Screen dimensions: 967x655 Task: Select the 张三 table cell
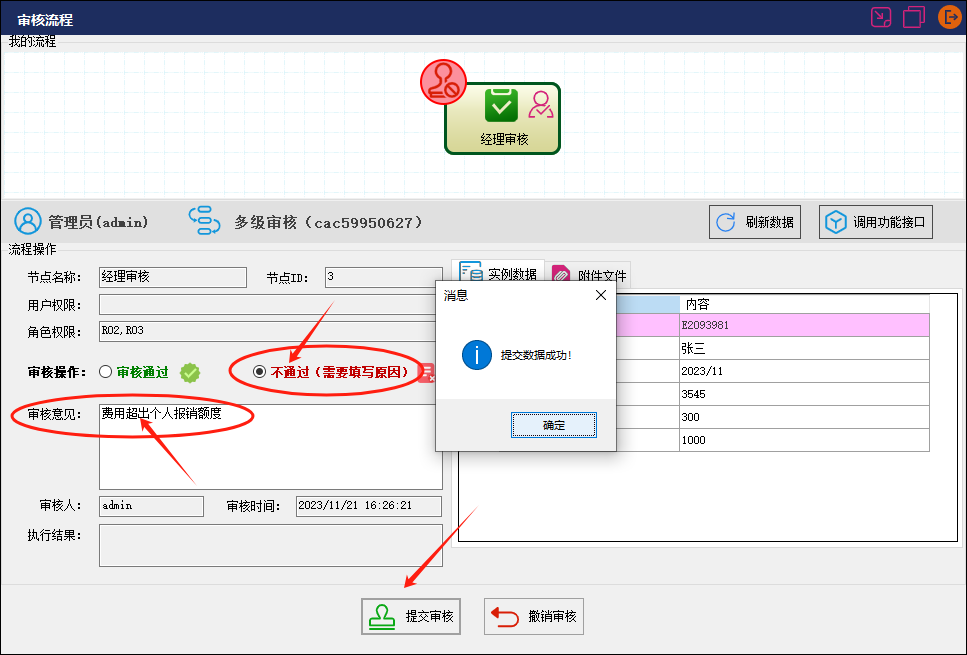tap(804, 348)
